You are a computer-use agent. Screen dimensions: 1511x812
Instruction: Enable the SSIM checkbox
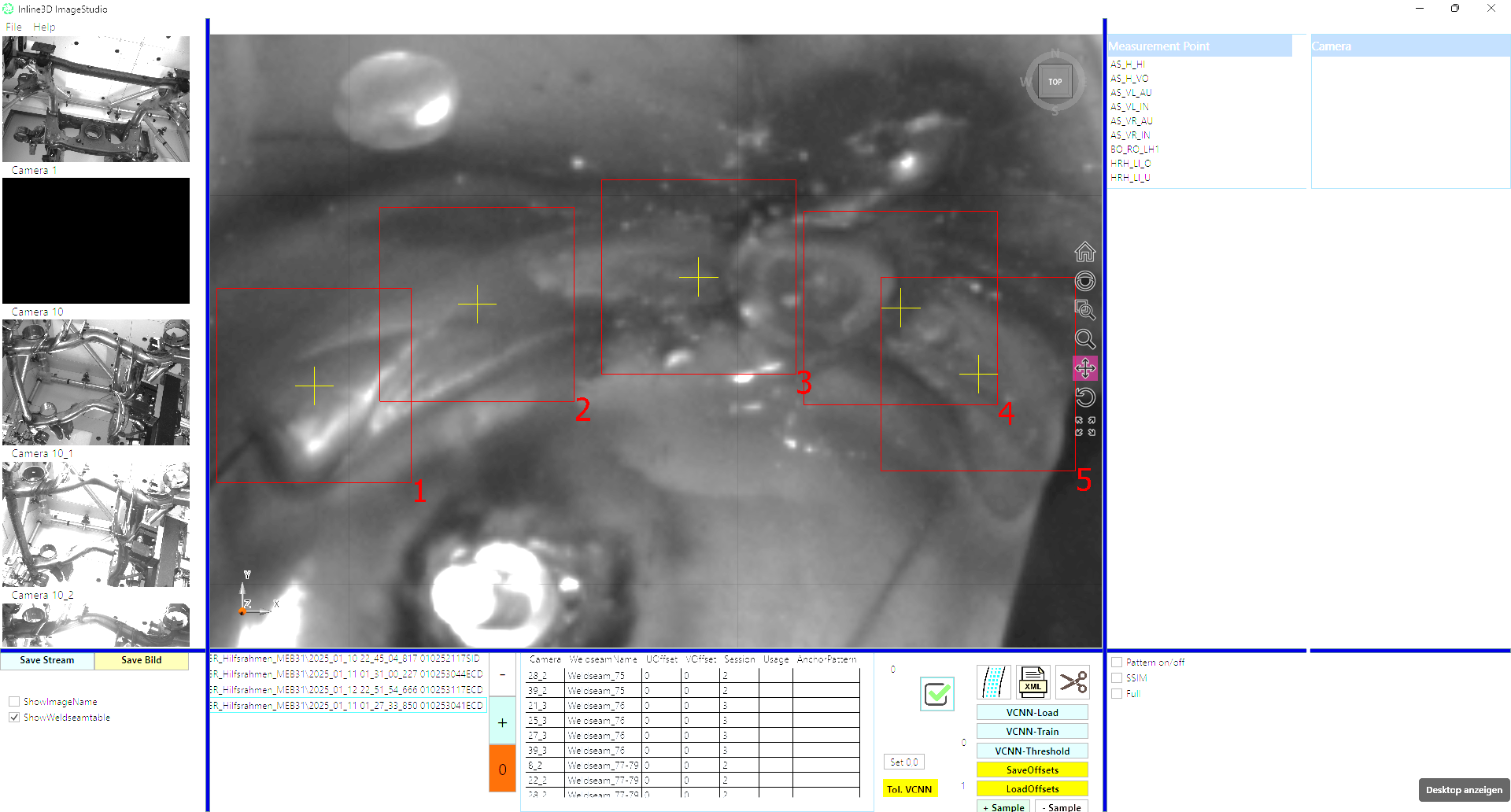coord(1117,678)
